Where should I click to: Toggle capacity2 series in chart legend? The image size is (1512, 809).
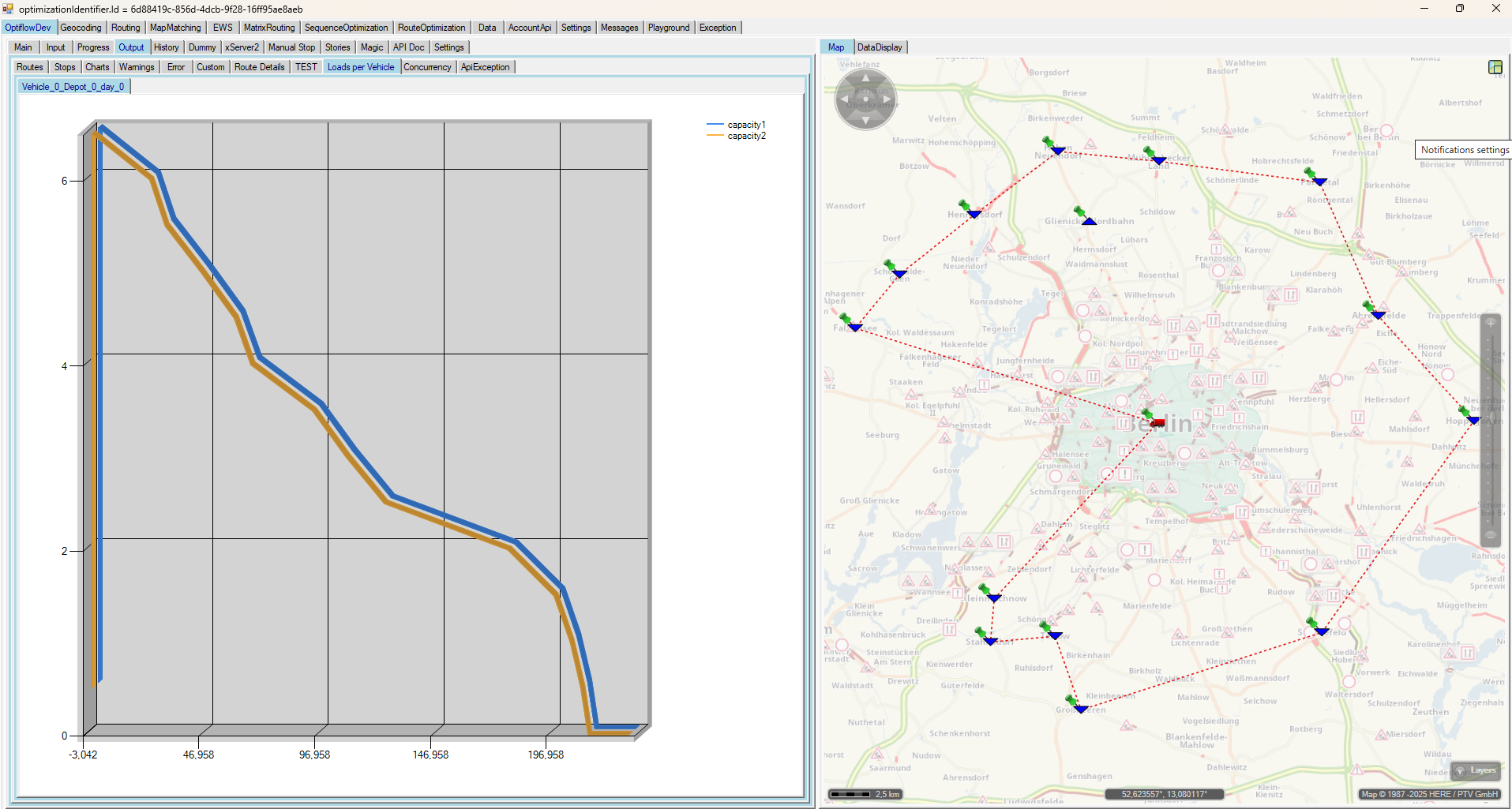[x=746, y=136]
